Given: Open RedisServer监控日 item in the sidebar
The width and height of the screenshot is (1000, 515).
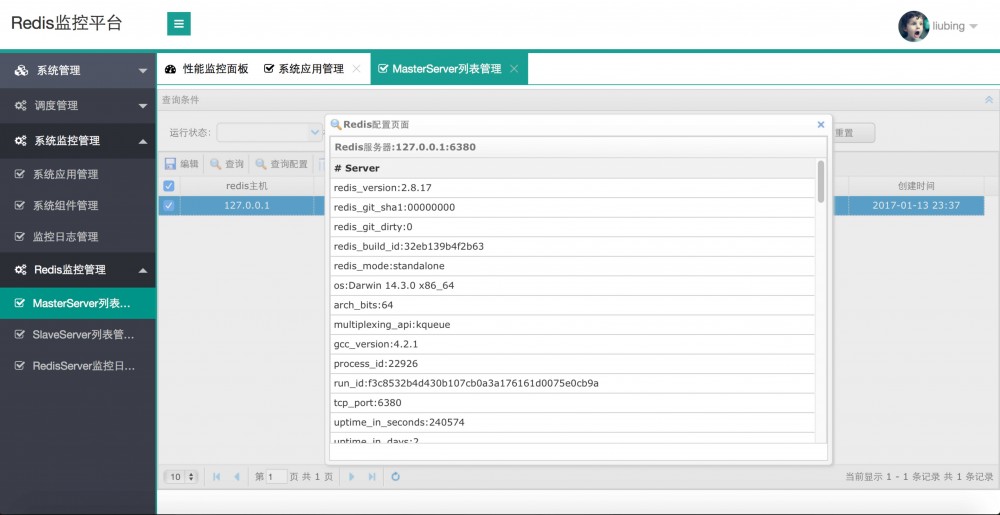Looking at the screenshot, I should point(78,366).
